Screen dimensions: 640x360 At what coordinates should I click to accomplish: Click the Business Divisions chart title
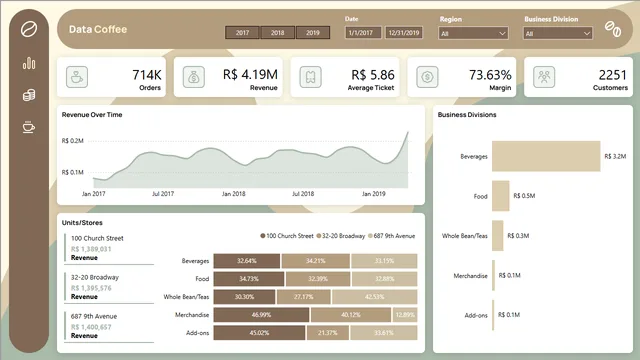(x=467, y=115)
